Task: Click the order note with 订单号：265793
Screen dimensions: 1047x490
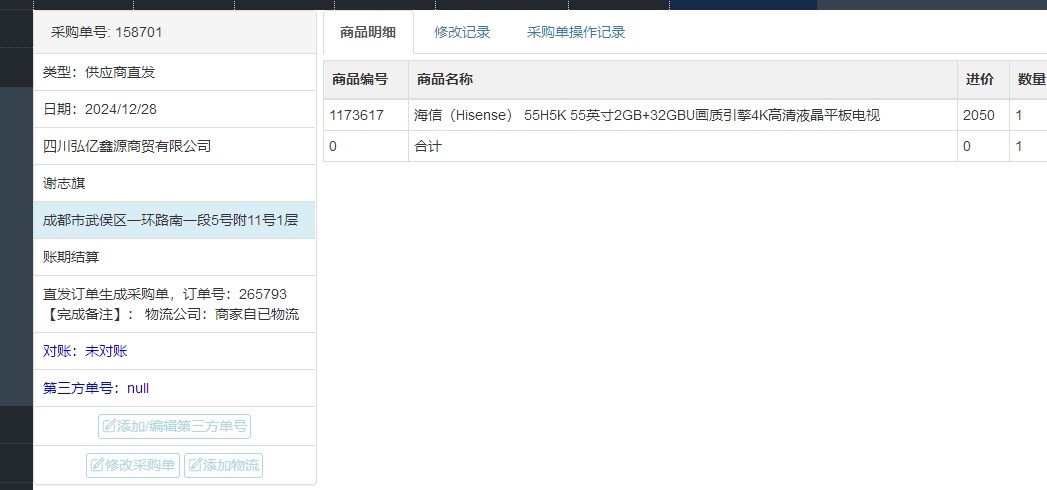Action: (x=165, y=294)
